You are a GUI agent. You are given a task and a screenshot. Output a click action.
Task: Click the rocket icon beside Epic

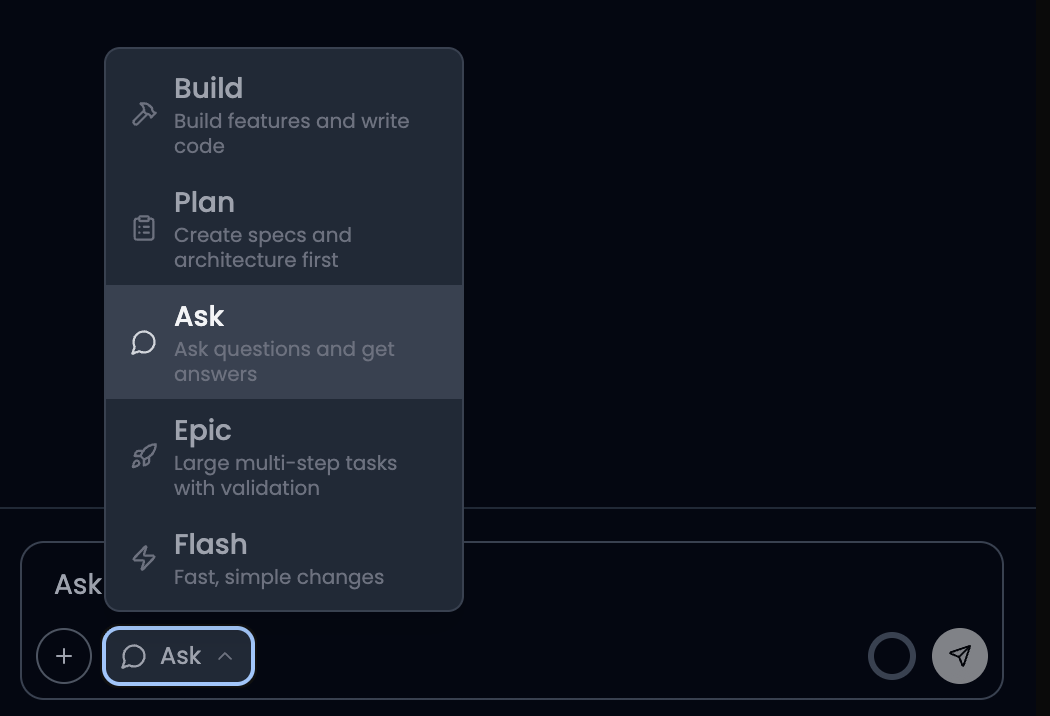[x=144, y=456]
